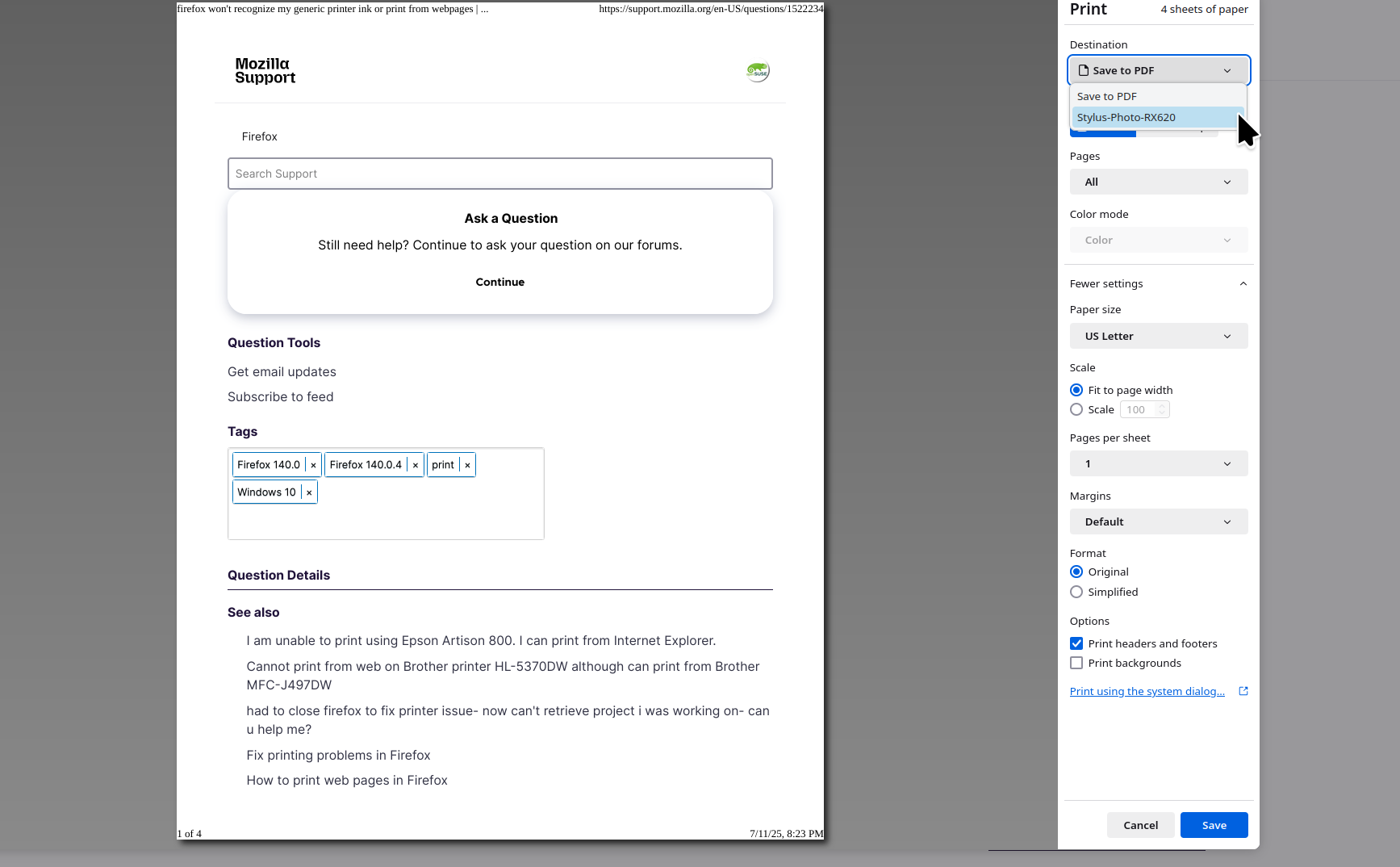This screenshot has width=1400, height=867.
Task: Remove the print tag with its x
Action: coord(467,465)
